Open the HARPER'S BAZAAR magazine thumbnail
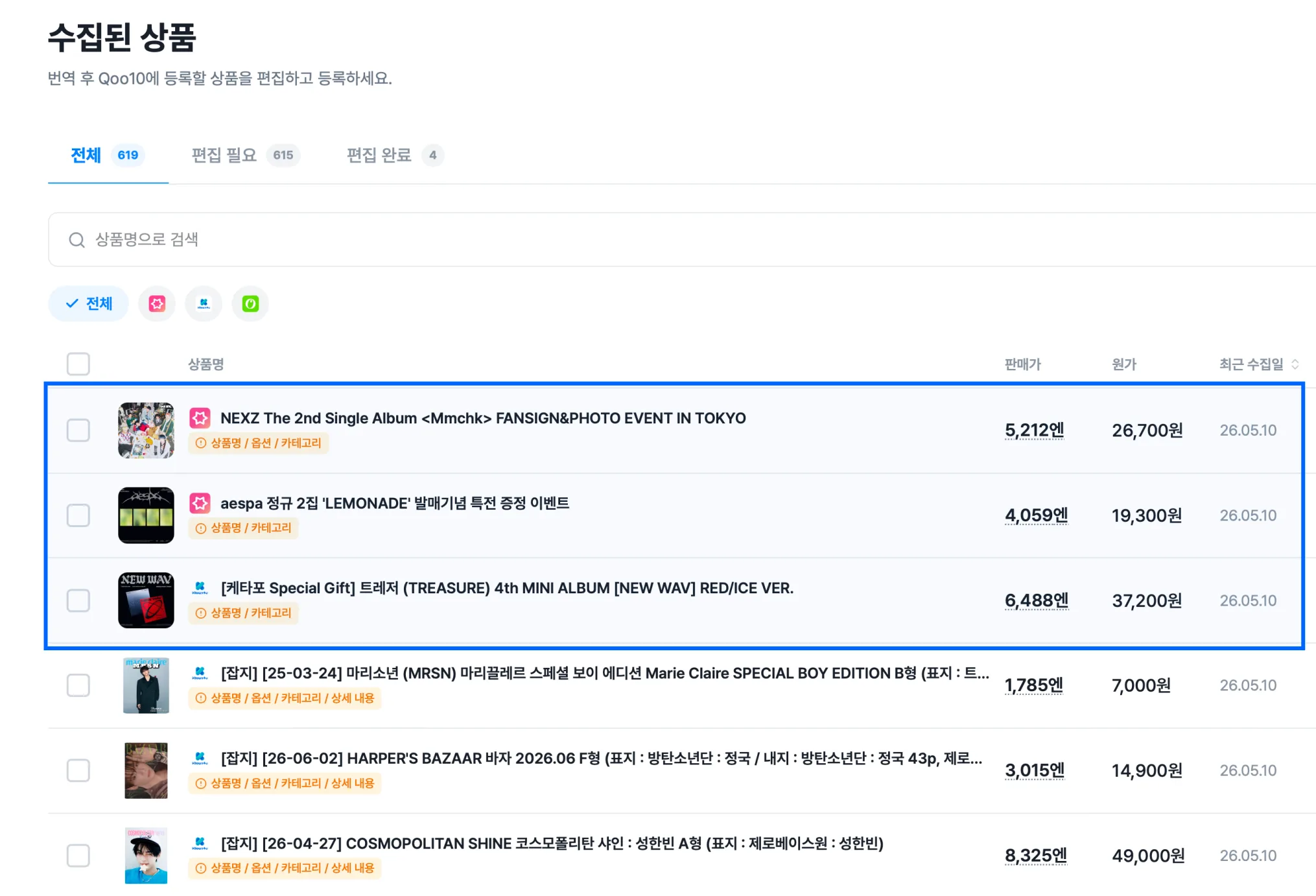 click(x=146, y=770)
